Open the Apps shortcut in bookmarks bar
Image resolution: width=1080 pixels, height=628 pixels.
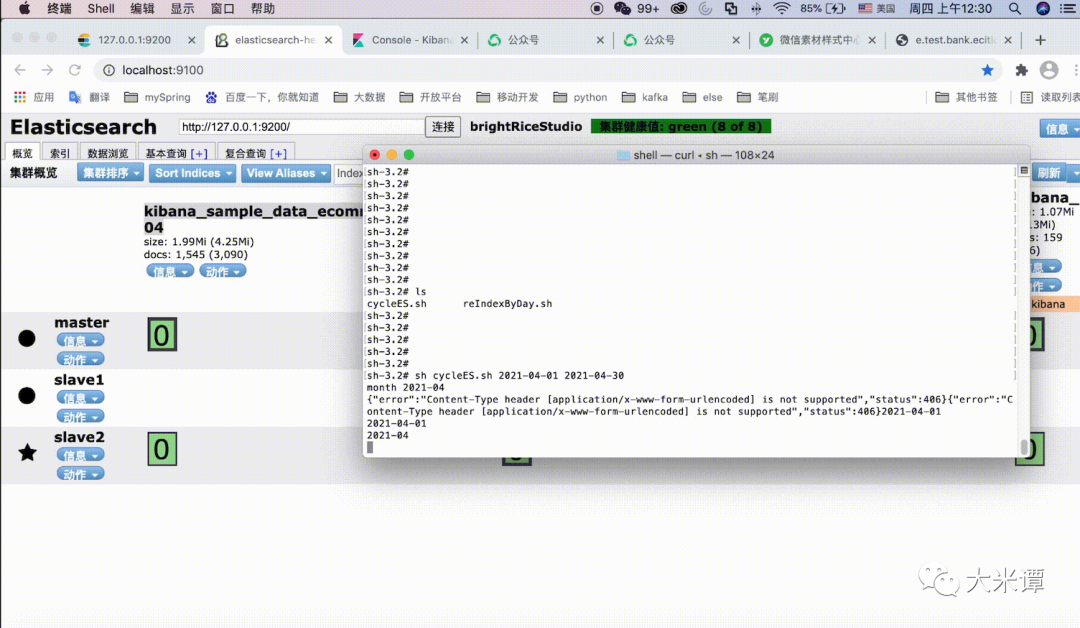[33, 97]
